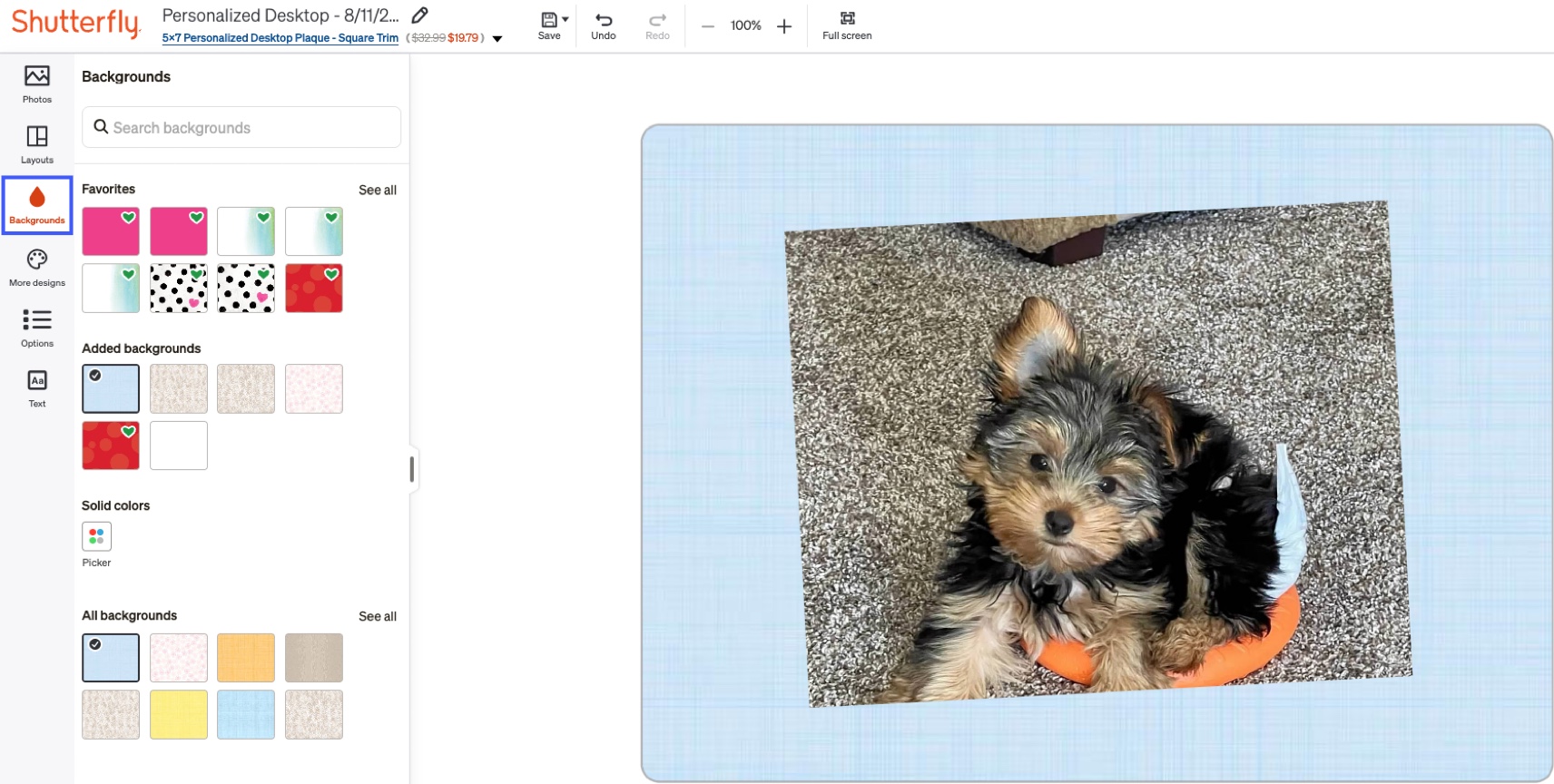Zoom out with the minus icon

(x=708, y=26)
